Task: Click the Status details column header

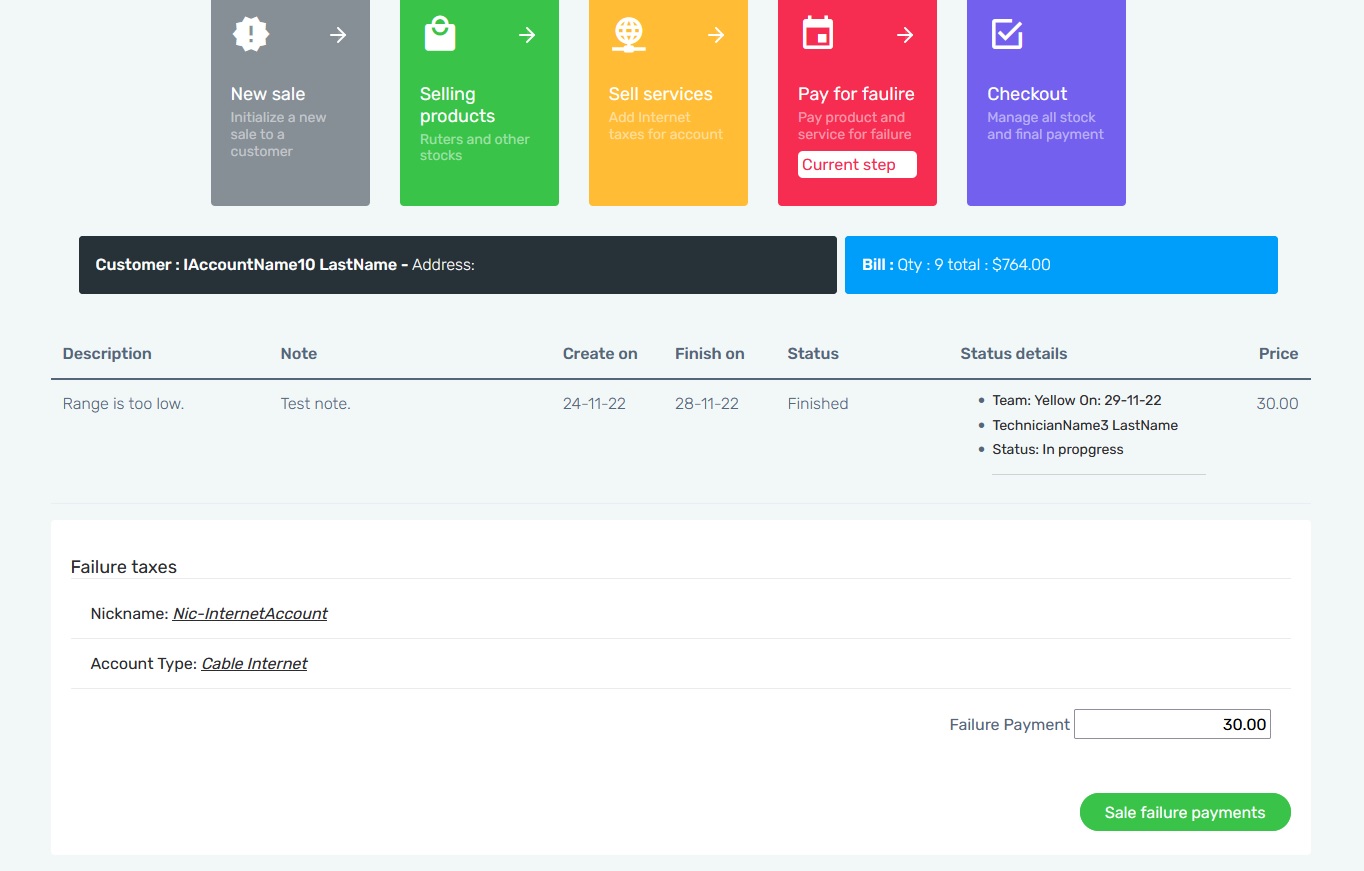Action: click(1014, 353)
